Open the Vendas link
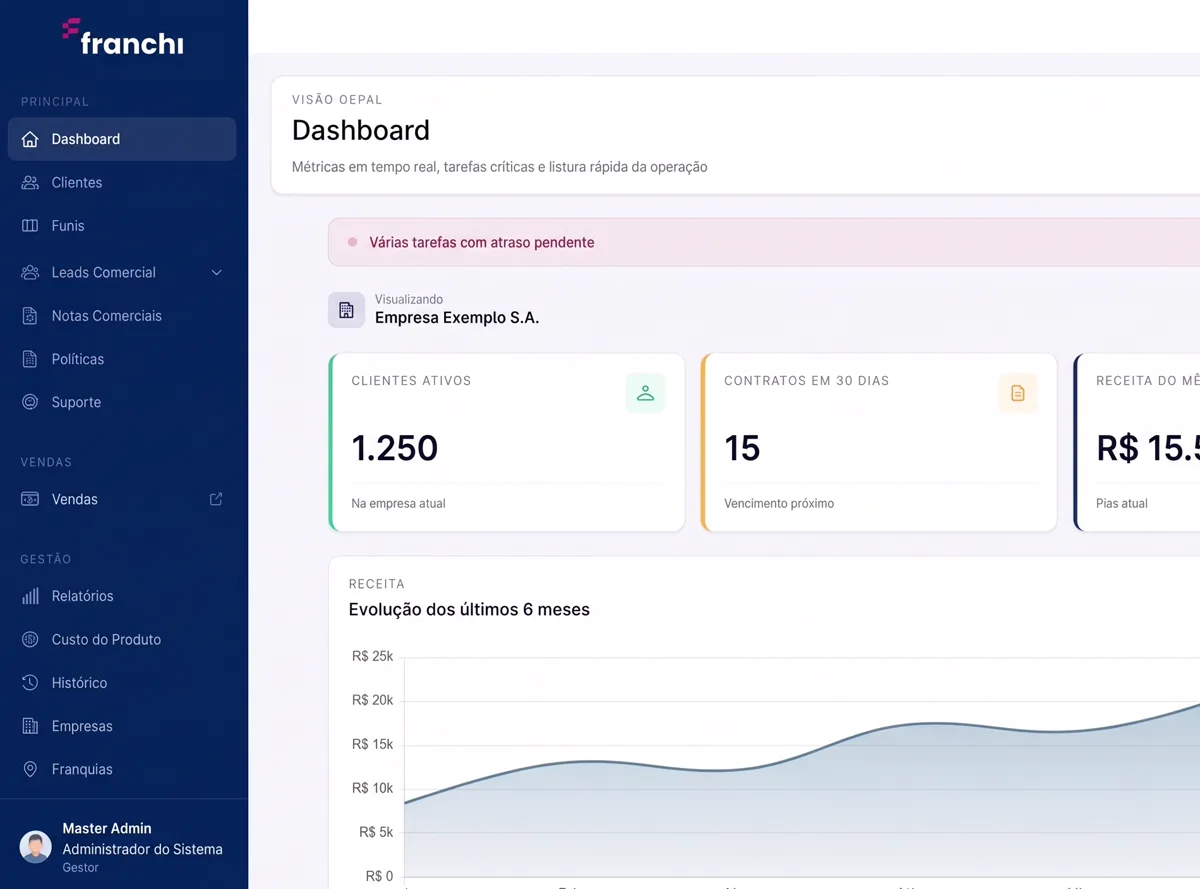The height and width of the screenshot is (889, 1200). (122, 499)
